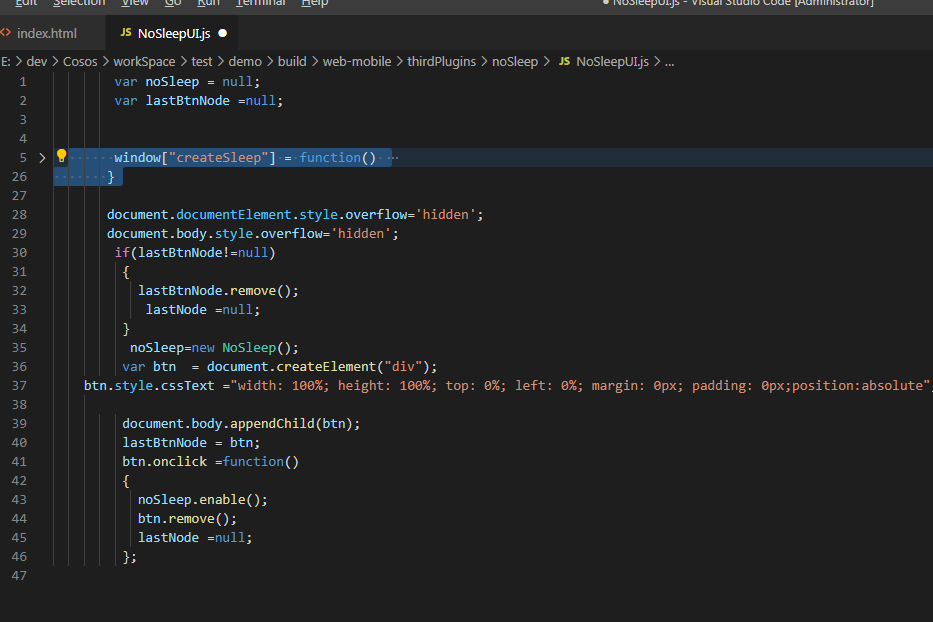The width and height of the screenshot is (933, 622).
Task: Open the noSleep breadcrumb folder
Action: (515, 61)
